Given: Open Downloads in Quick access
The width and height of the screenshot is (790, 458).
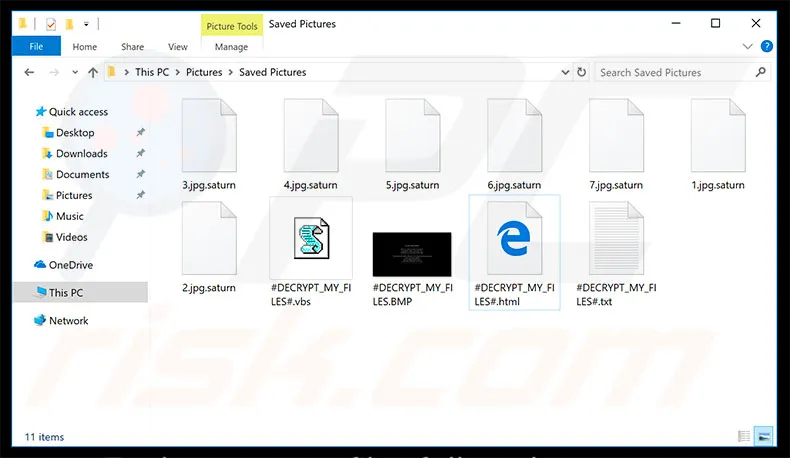Looking at the screenshot, I should point(81,153).
